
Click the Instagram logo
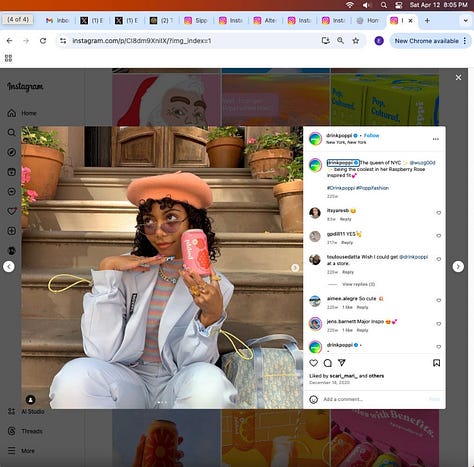point(25,87)
